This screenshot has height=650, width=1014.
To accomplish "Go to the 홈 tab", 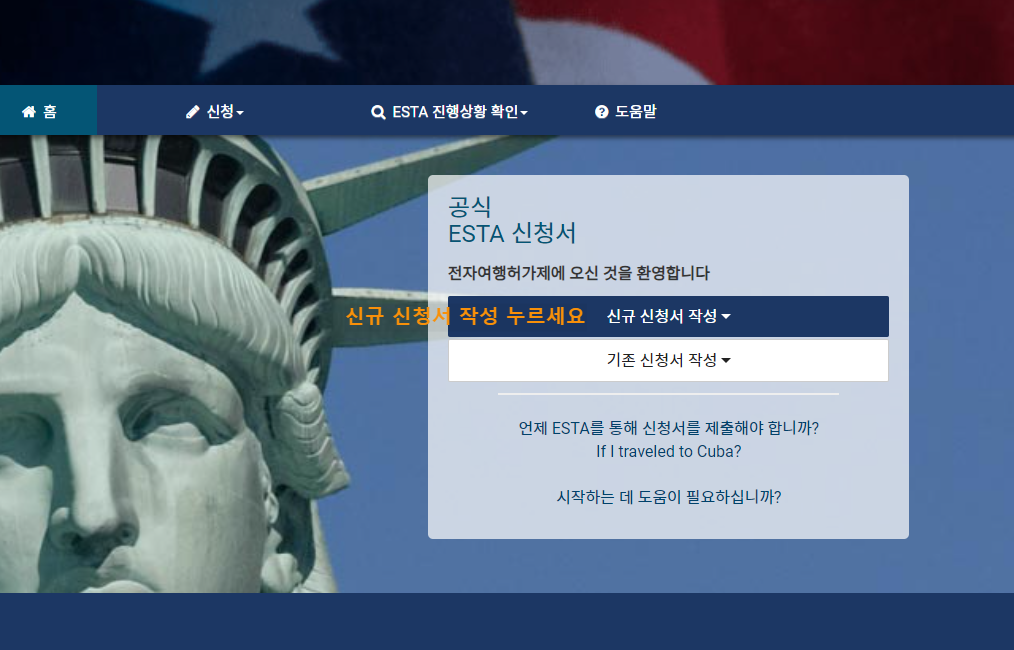I will click(x=49, y=111).
